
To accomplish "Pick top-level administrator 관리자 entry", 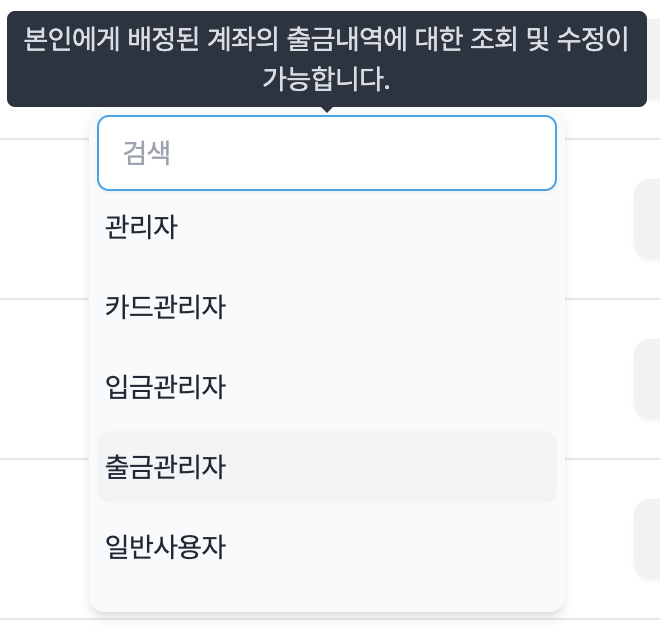I will pyautogui.click(x=141, y=227).
